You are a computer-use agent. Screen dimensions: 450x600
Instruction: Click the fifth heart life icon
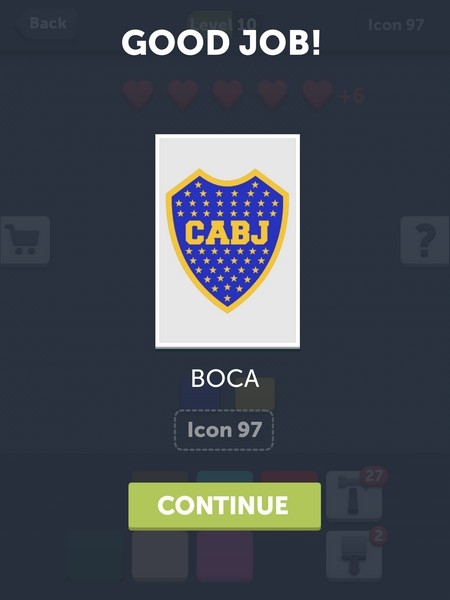[x=317, y=94]
